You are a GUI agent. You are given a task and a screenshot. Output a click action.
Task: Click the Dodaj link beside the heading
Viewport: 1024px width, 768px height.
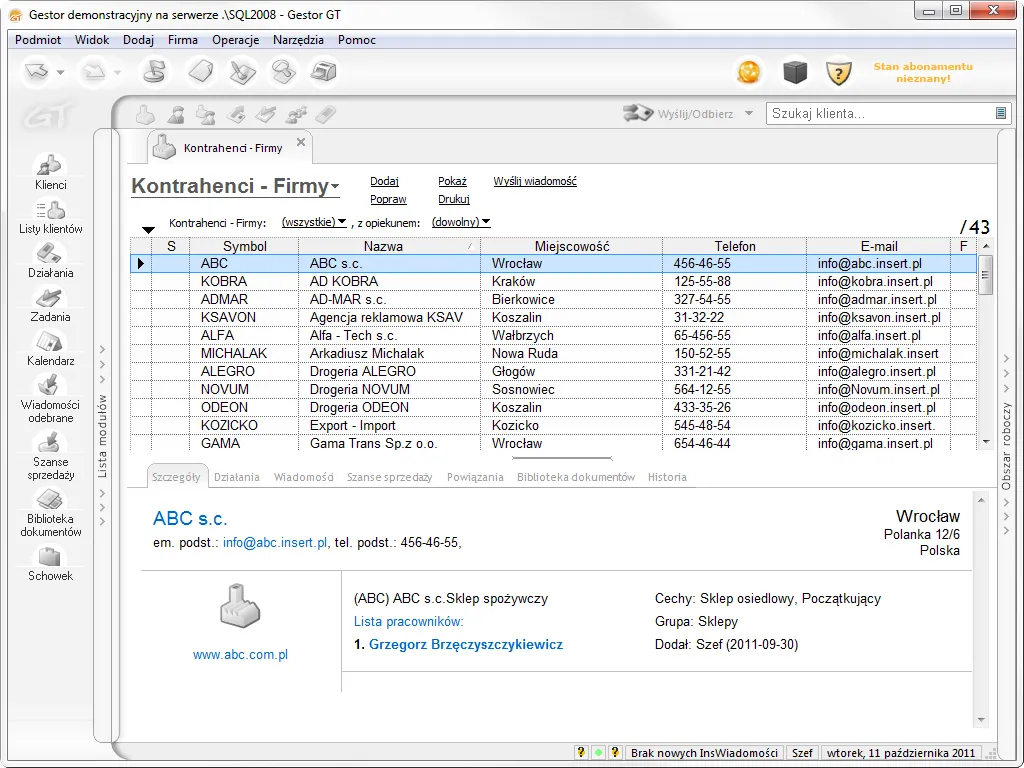(384, 182)
